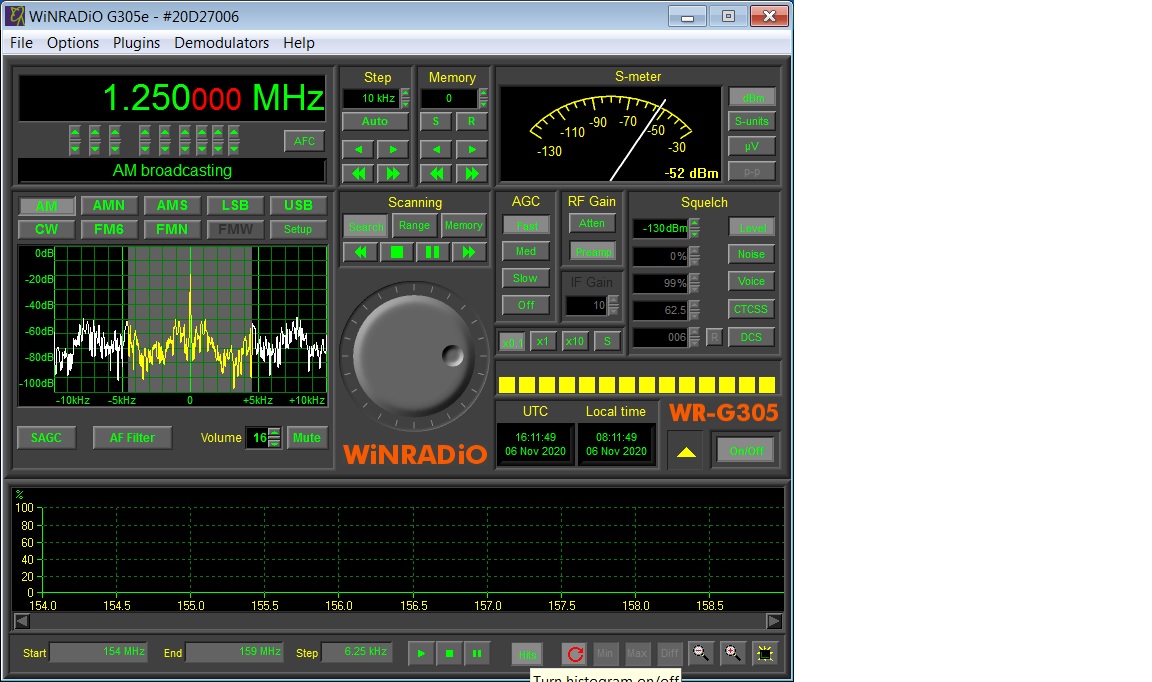Toggle the radio On/Off power button
Viewport: 1152px width, 682px height.
745,451
